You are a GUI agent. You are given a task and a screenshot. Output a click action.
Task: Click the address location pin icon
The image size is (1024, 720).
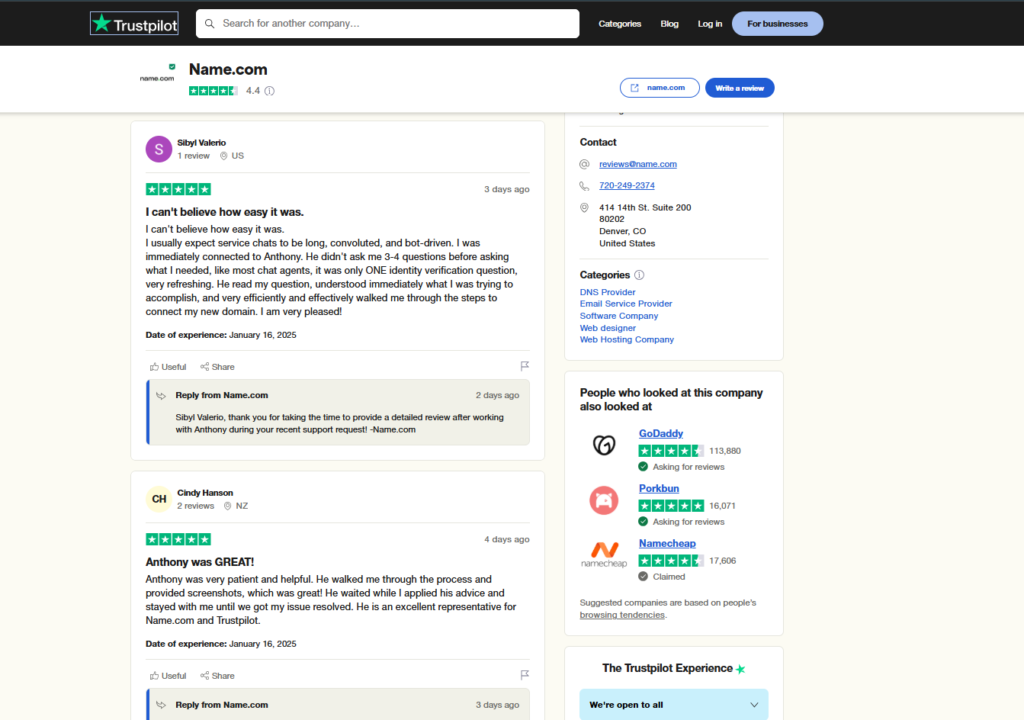pyautogui.click(x=584, y=208)
